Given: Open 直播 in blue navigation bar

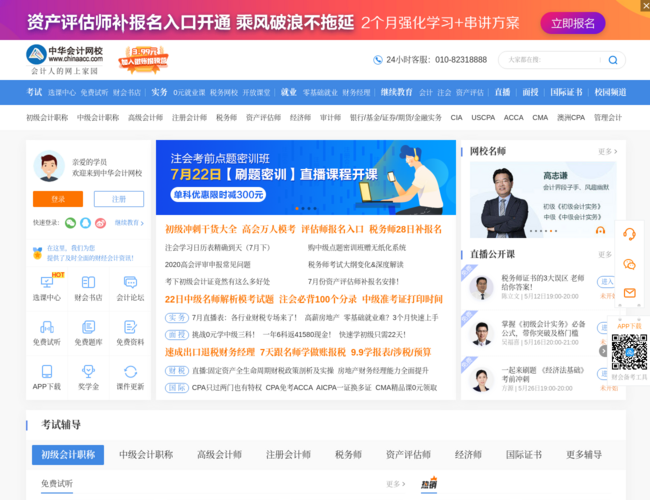Looking at the screenshot, I should pos(502,92).
